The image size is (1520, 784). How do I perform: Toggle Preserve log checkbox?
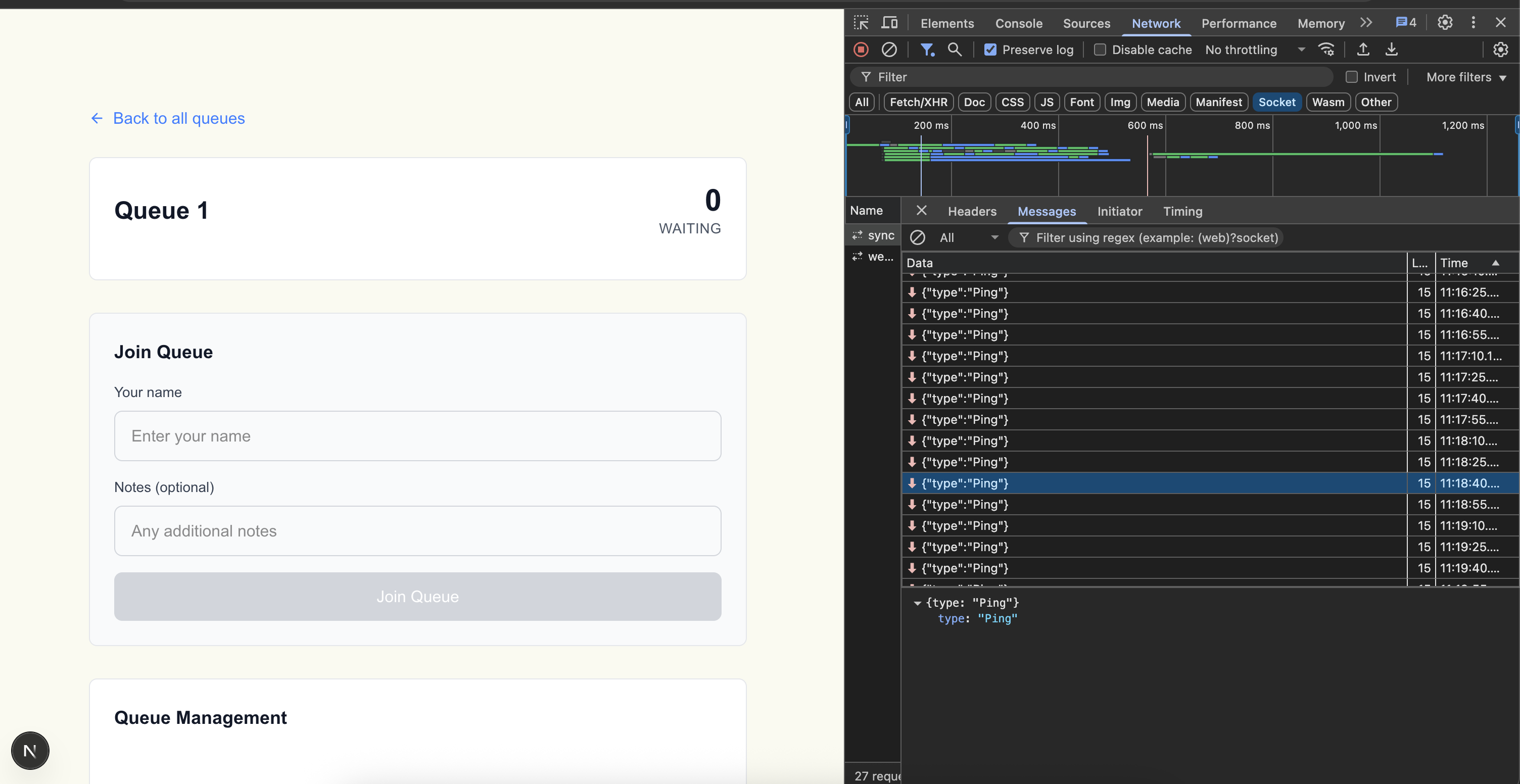990,50
